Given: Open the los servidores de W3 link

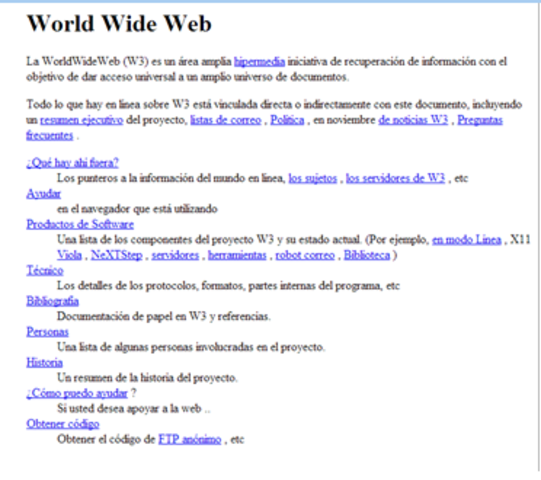Looking at the screenshot, I should (x=395, y=178).
